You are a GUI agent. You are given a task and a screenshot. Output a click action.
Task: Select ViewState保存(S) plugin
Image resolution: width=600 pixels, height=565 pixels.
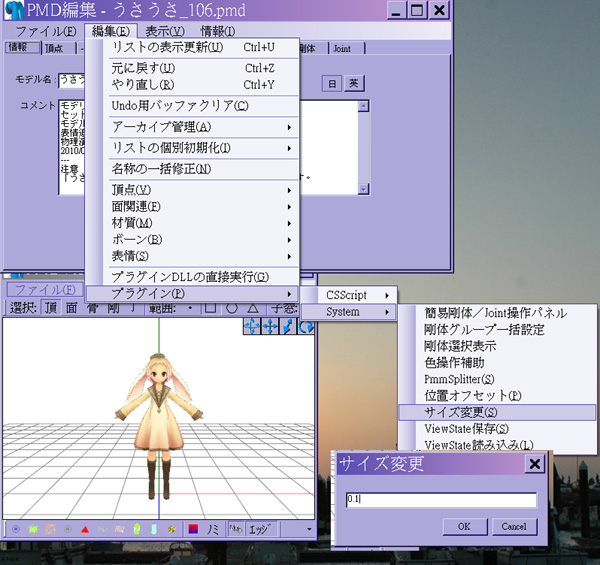[497, 429]
